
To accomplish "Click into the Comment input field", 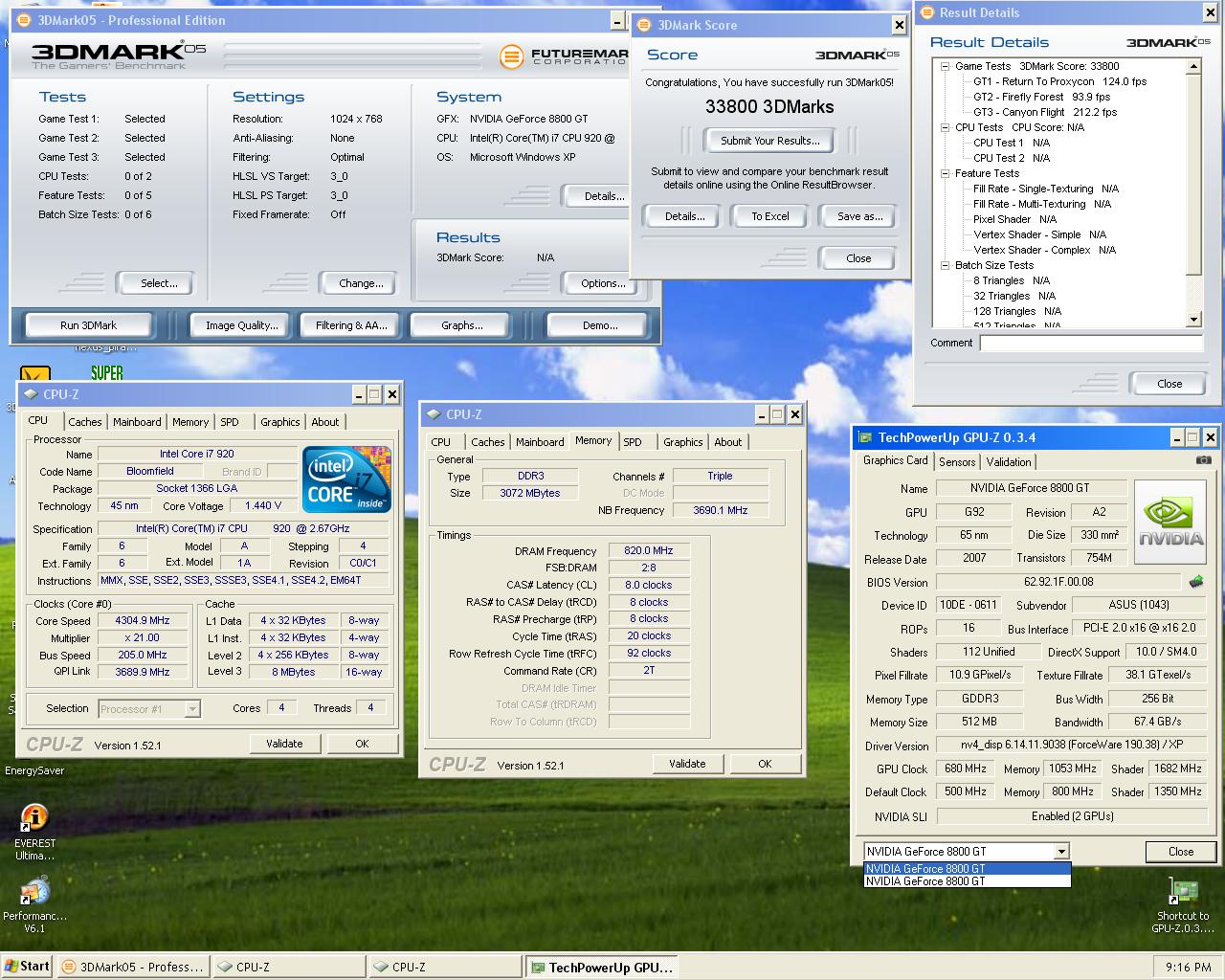I will (1091, 343).
